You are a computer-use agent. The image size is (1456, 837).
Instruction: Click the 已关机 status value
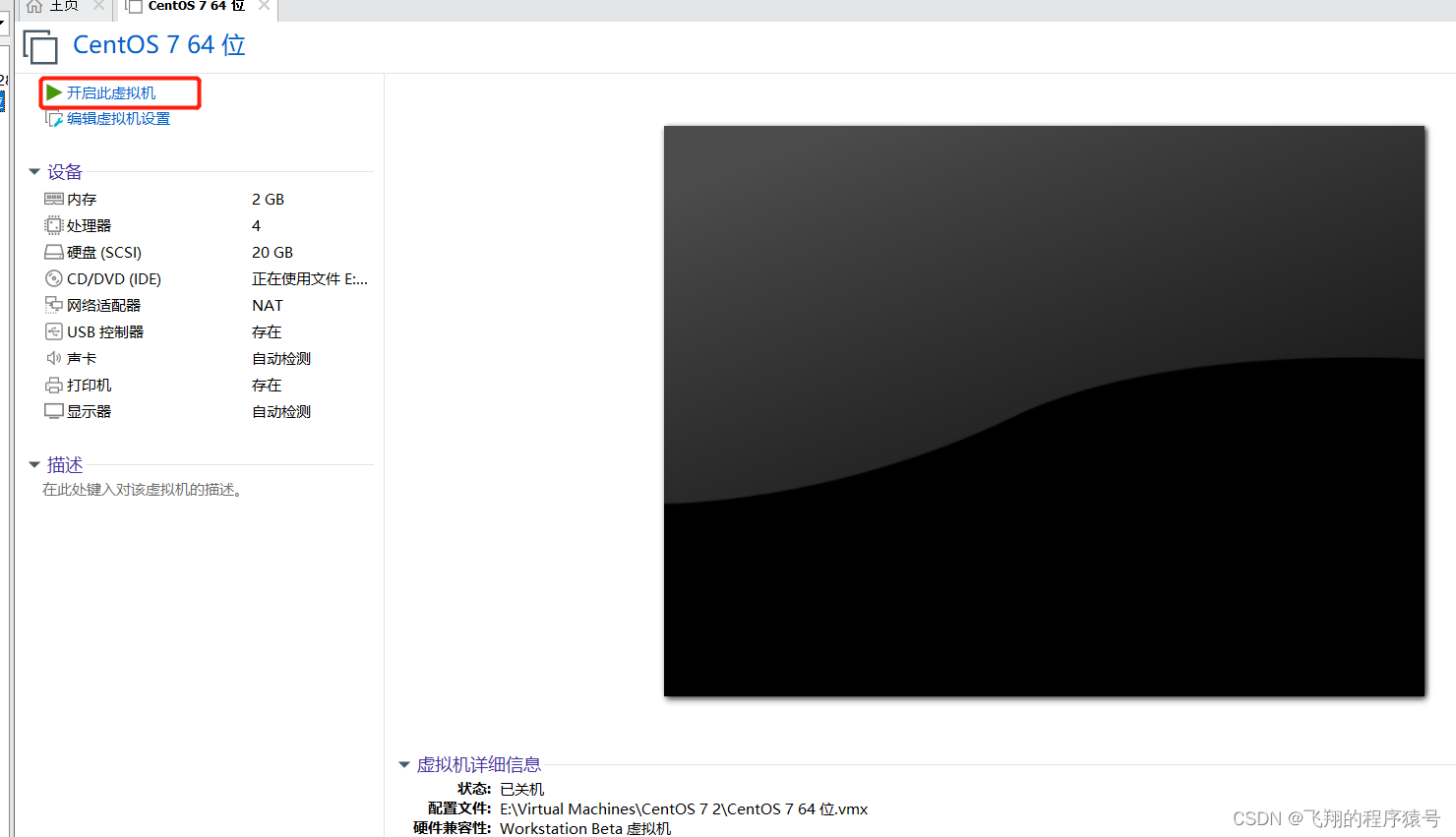pos(522,790)
